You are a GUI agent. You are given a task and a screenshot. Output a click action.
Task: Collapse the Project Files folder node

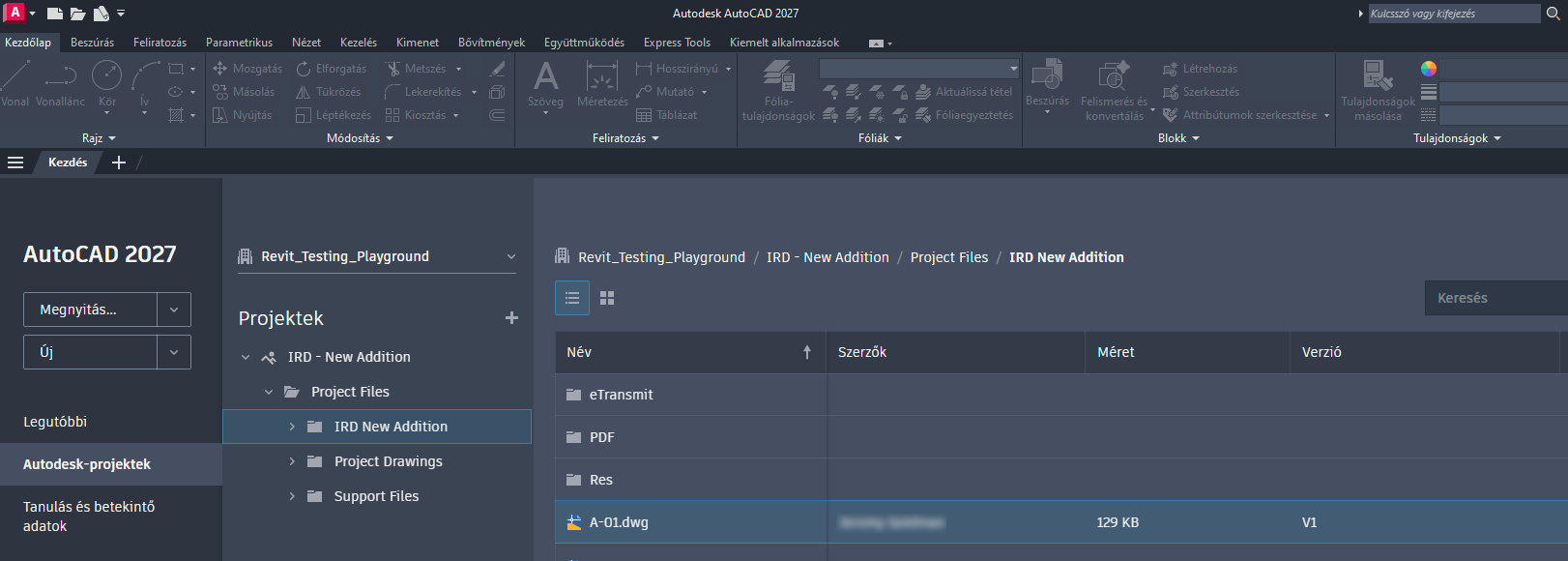[269, 392]
